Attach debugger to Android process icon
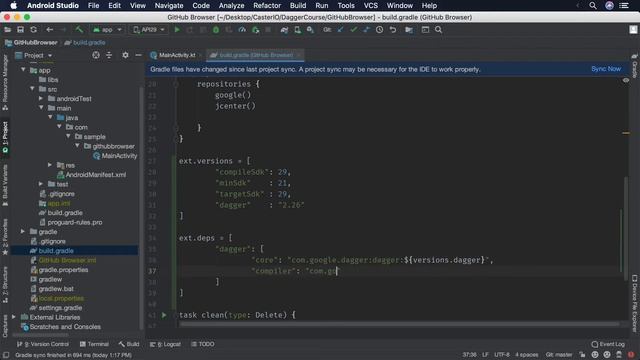 (x=255, y=30)
